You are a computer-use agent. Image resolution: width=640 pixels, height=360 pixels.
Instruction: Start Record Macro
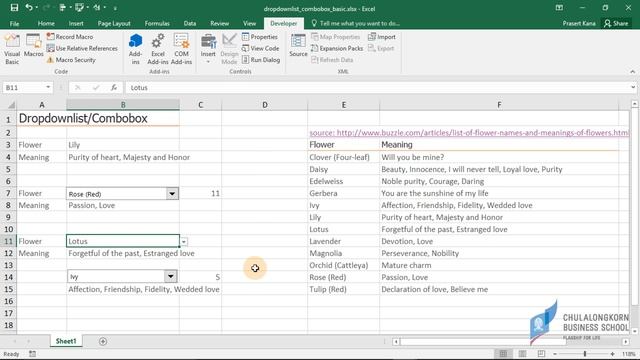point(70,37)
